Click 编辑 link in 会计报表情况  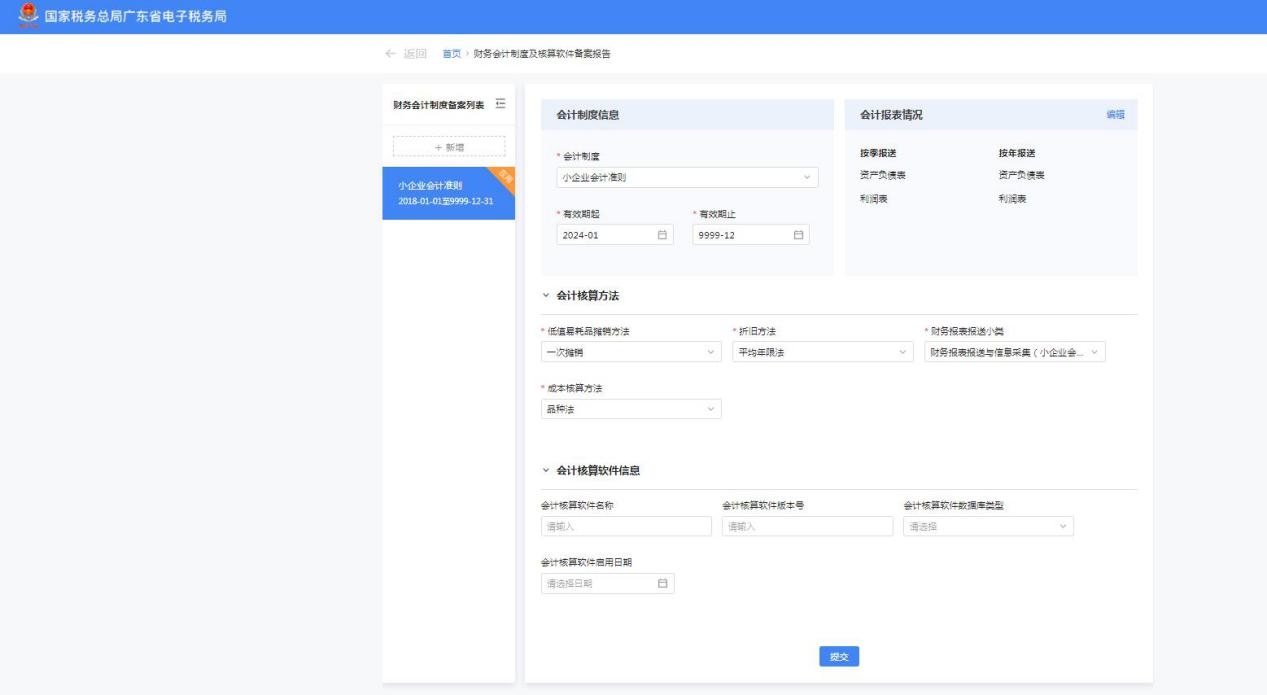pos(1115,115)
